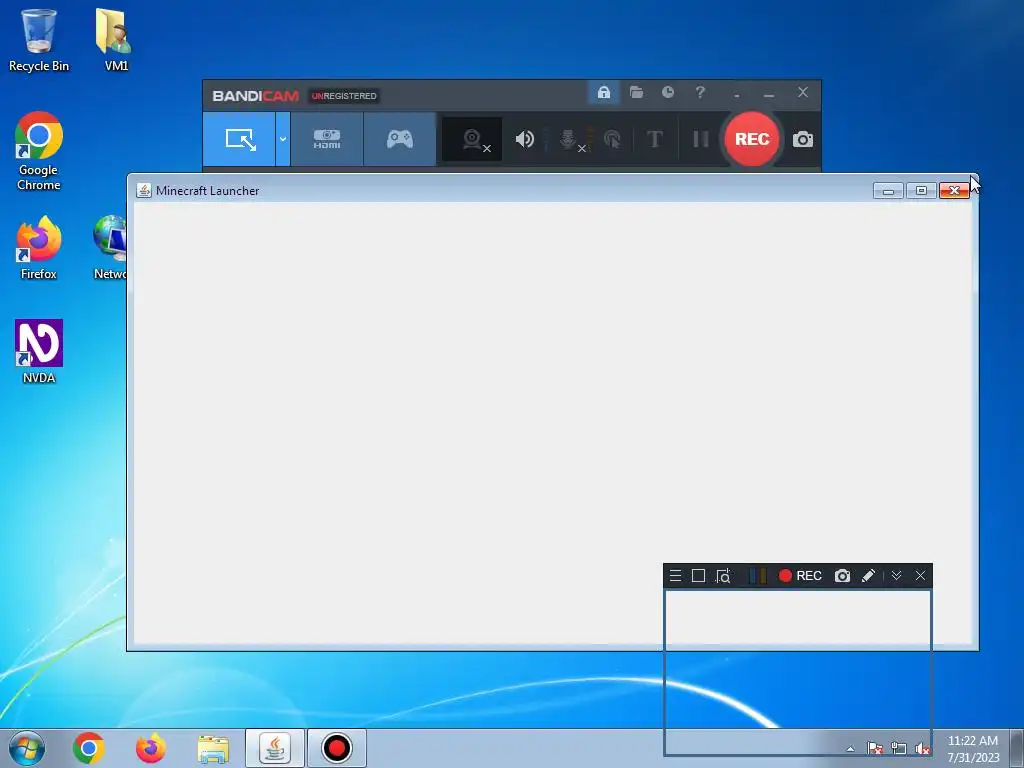The width and height of the screenshot is (1024, 768).
Task: Open Bandicam scheduled recording clock icon
Action: [667, 92]
